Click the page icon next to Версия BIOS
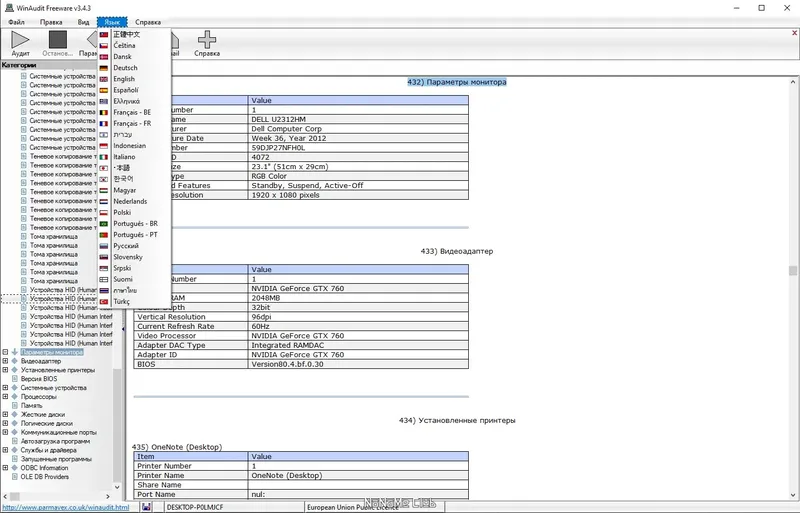Screen dimensions: 800x513 click(x=15, y=379)
